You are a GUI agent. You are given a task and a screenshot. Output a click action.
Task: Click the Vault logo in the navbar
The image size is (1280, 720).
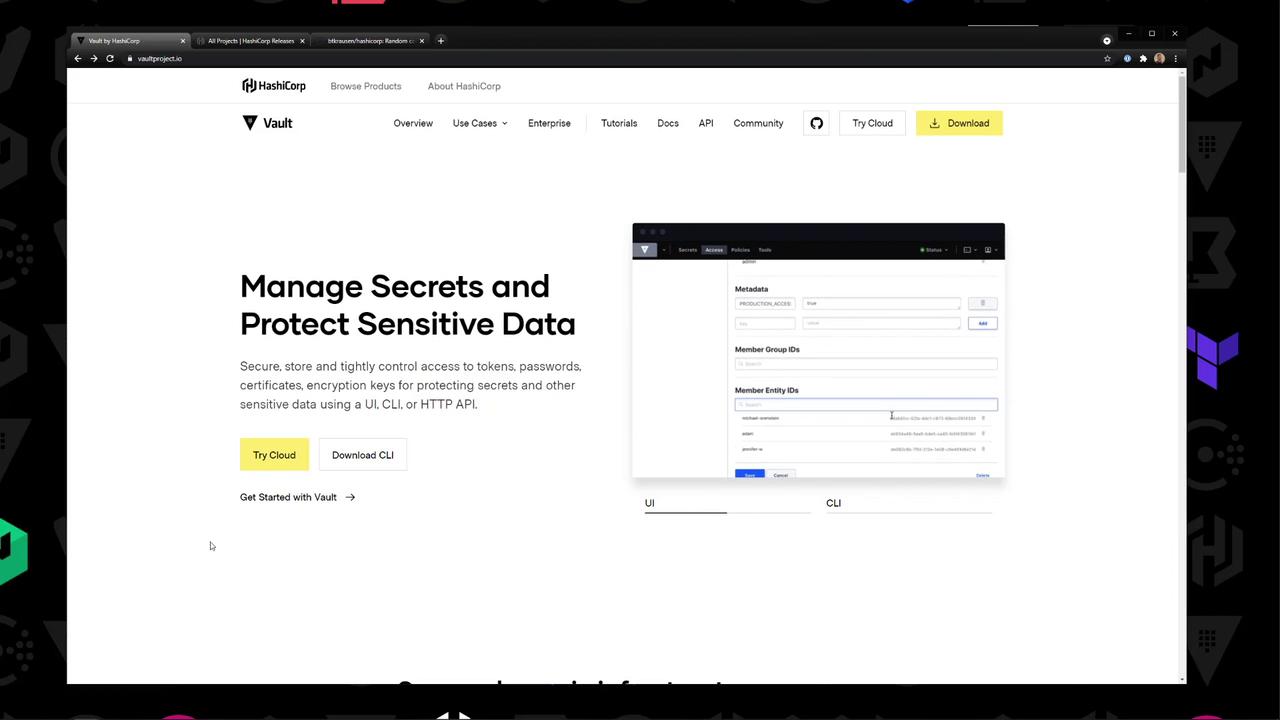point(267,123)
